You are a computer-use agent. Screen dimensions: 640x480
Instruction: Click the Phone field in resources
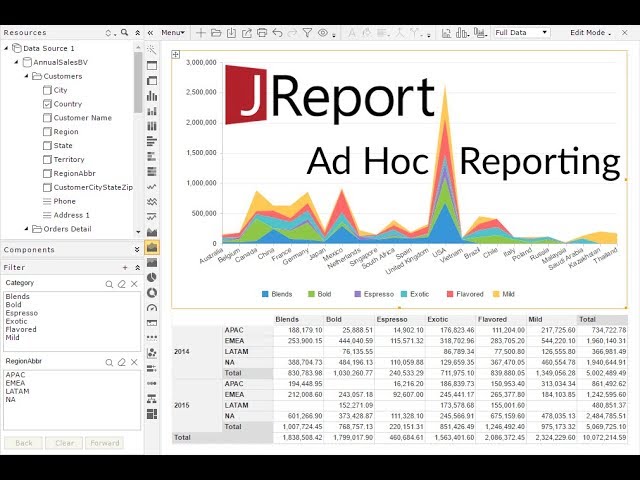tap(64, 201)
